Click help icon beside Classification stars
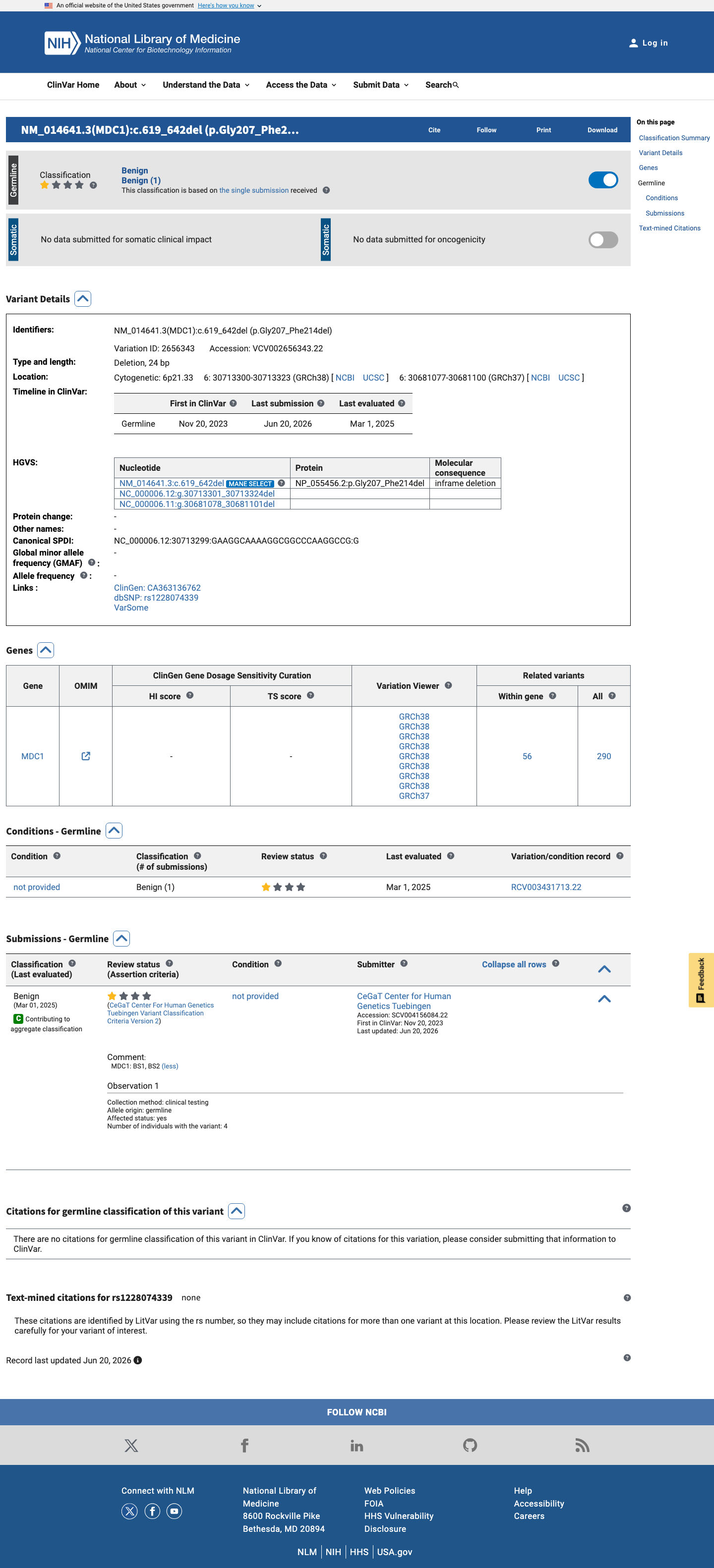Viewport: 714px width, 1568px height. click(93, 185)
